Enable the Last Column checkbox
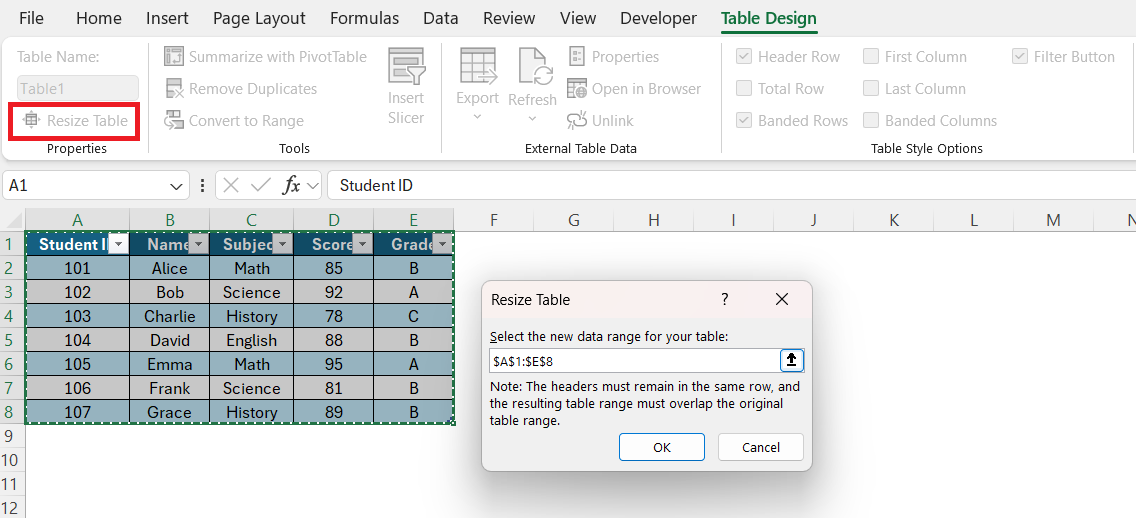 (871, 88)
